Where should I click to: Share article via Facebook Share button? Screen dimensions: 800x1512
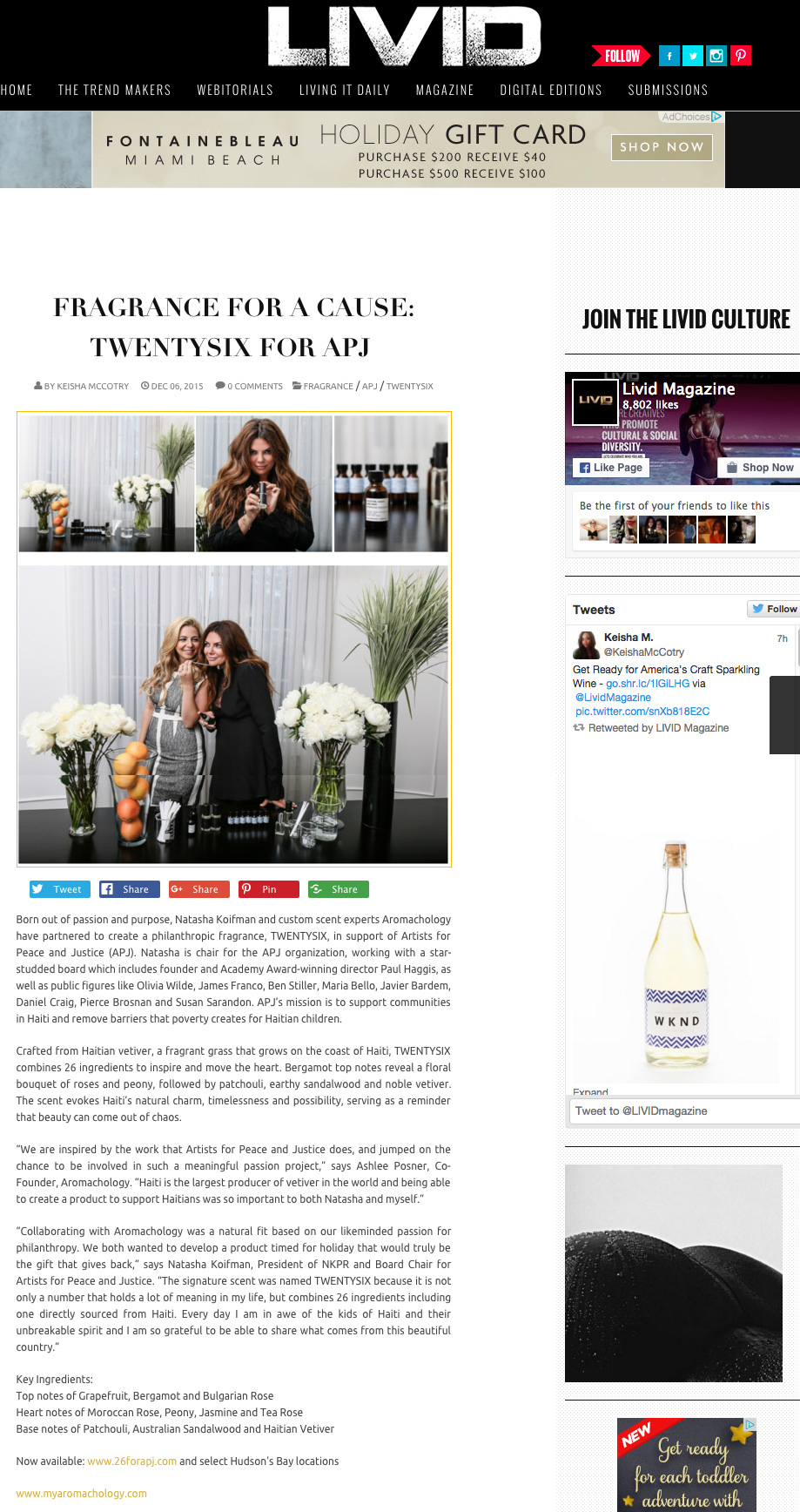[130, 889]
